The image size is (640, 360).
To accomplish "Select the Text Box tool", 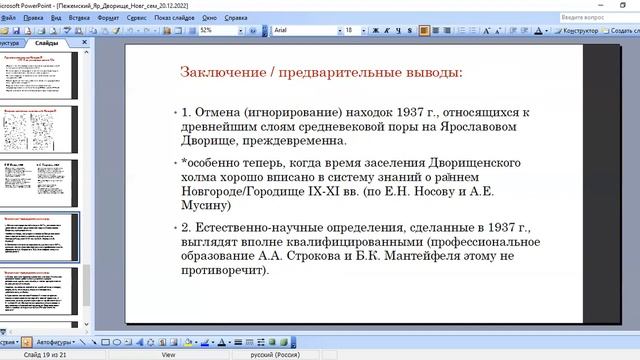I will (x=128, y=342).
